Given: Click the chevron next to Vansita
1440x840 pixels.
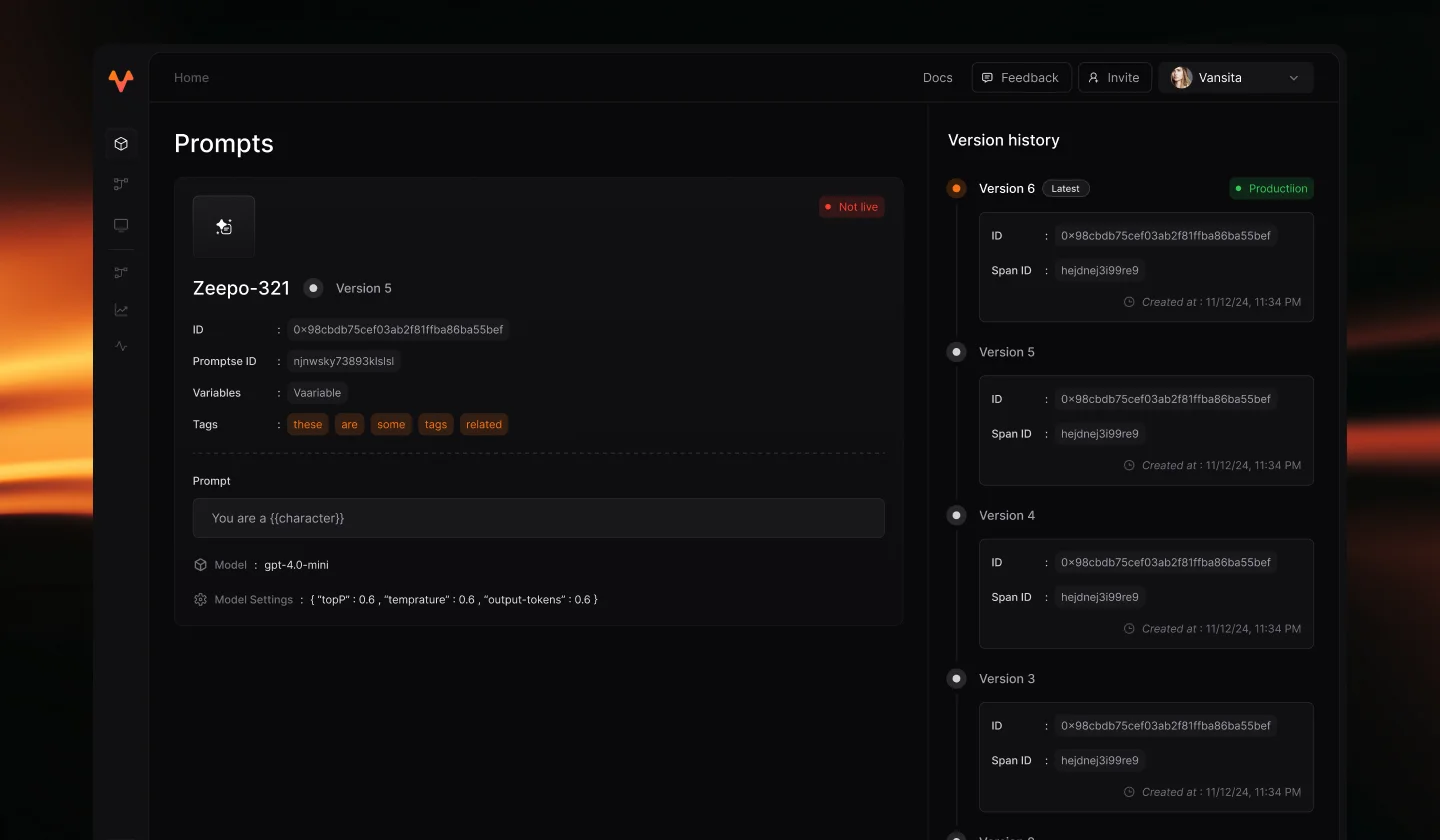Looking at the screenshot, I should pos(1294,78).
